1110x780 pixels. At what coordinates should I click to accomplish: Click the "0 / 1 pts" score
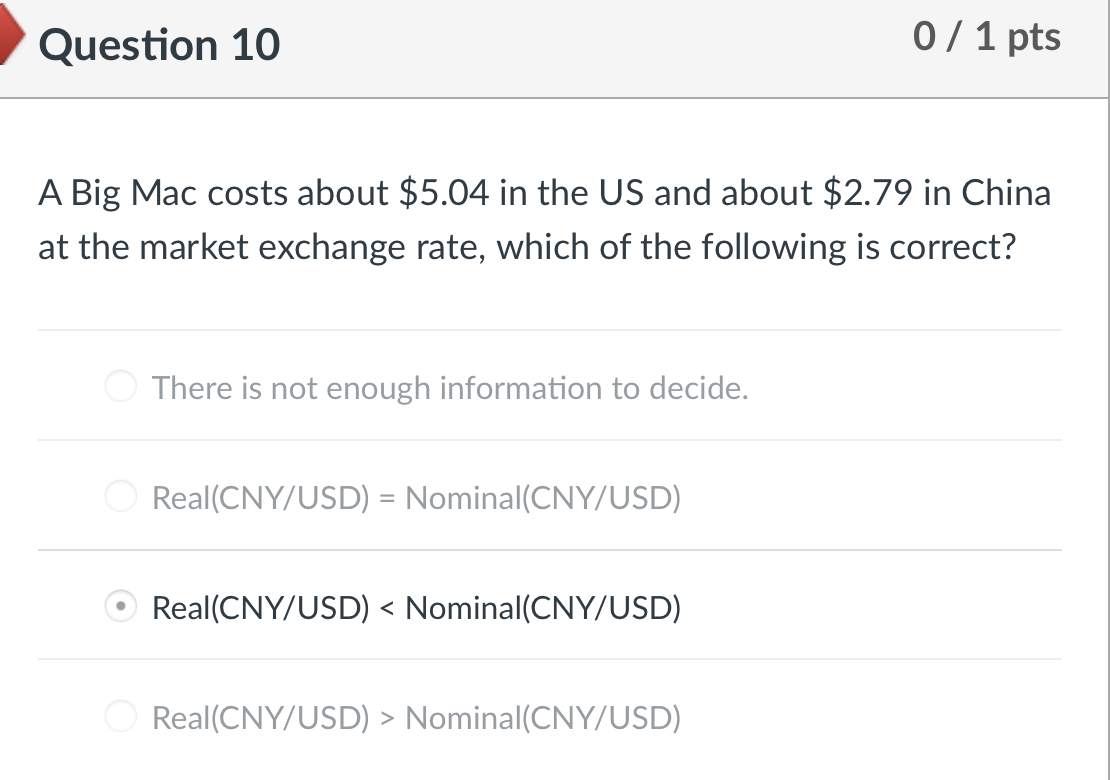(x=987, y=38)
